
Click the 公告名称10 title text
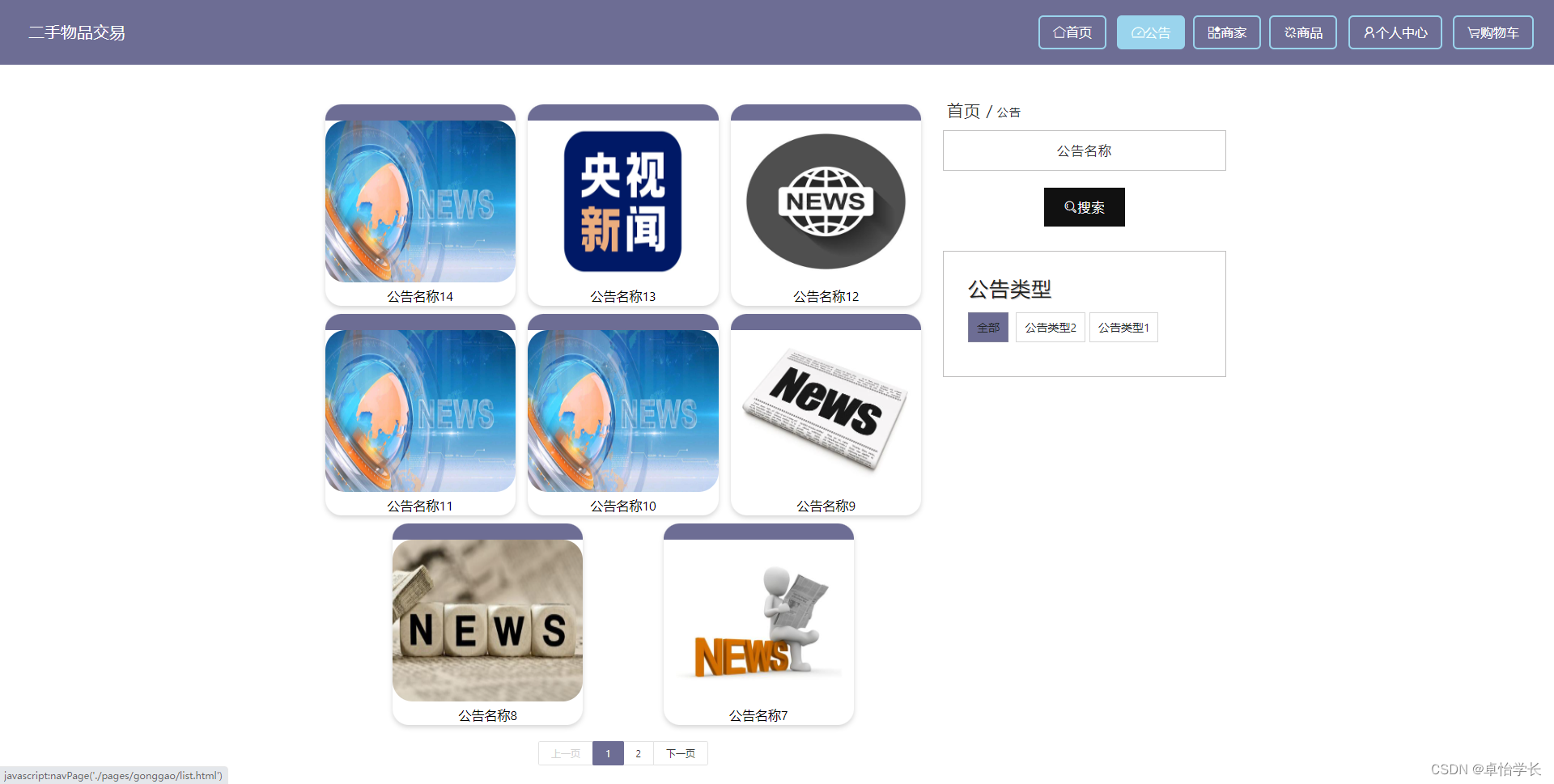(x=622, y=506)
